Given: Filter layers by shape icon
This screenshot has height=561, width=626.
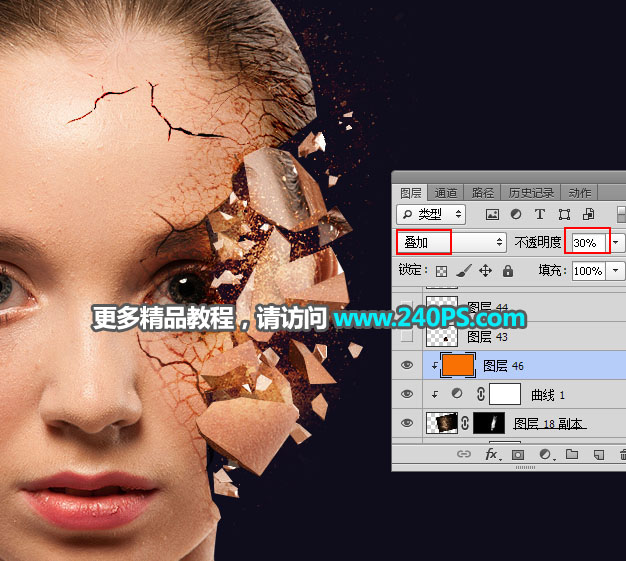Looking at the screenshot, I should pos(564,214).
